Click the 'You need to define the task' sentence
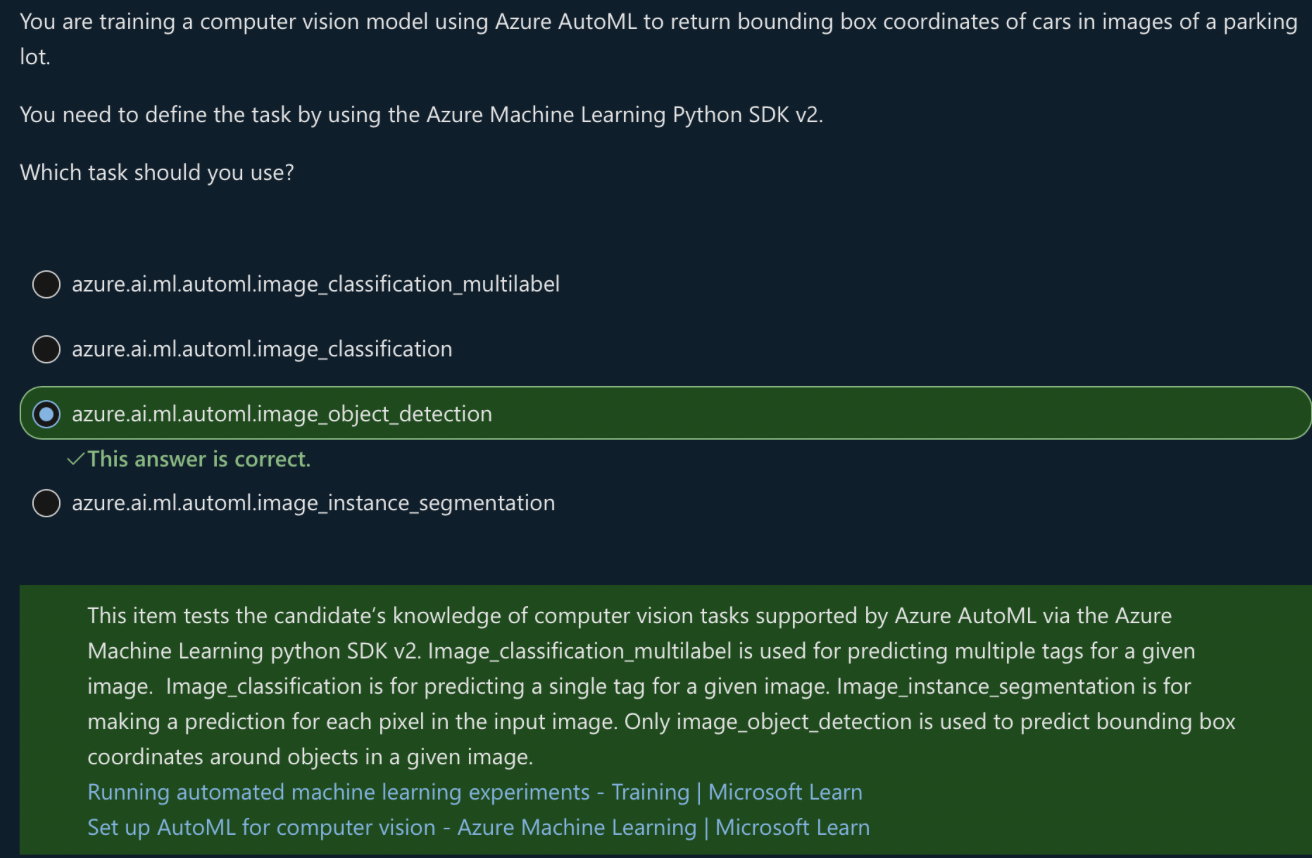Screen dimensions: 1312x858 point(421,115)
